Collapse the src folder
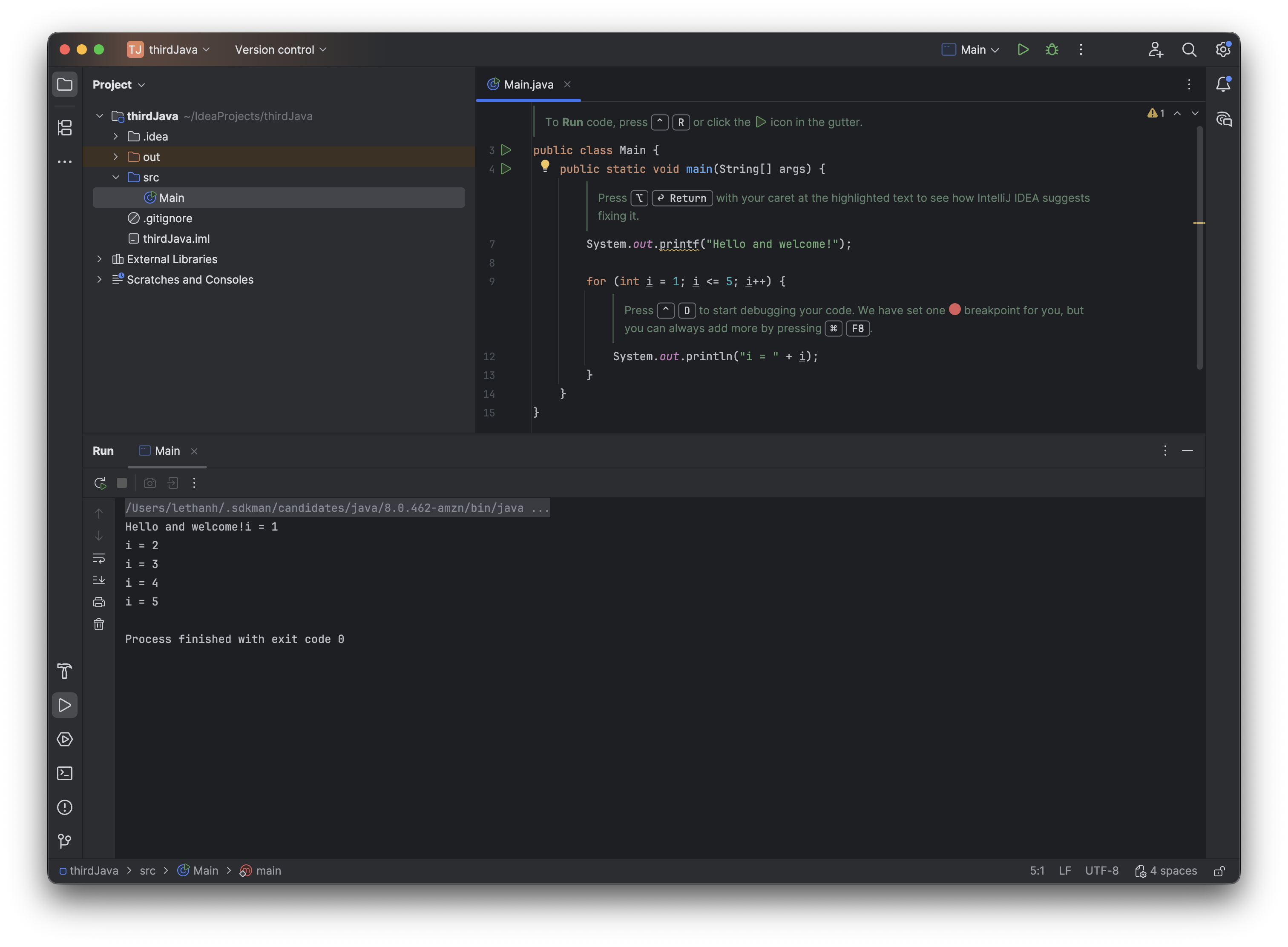 click(116, 177)
